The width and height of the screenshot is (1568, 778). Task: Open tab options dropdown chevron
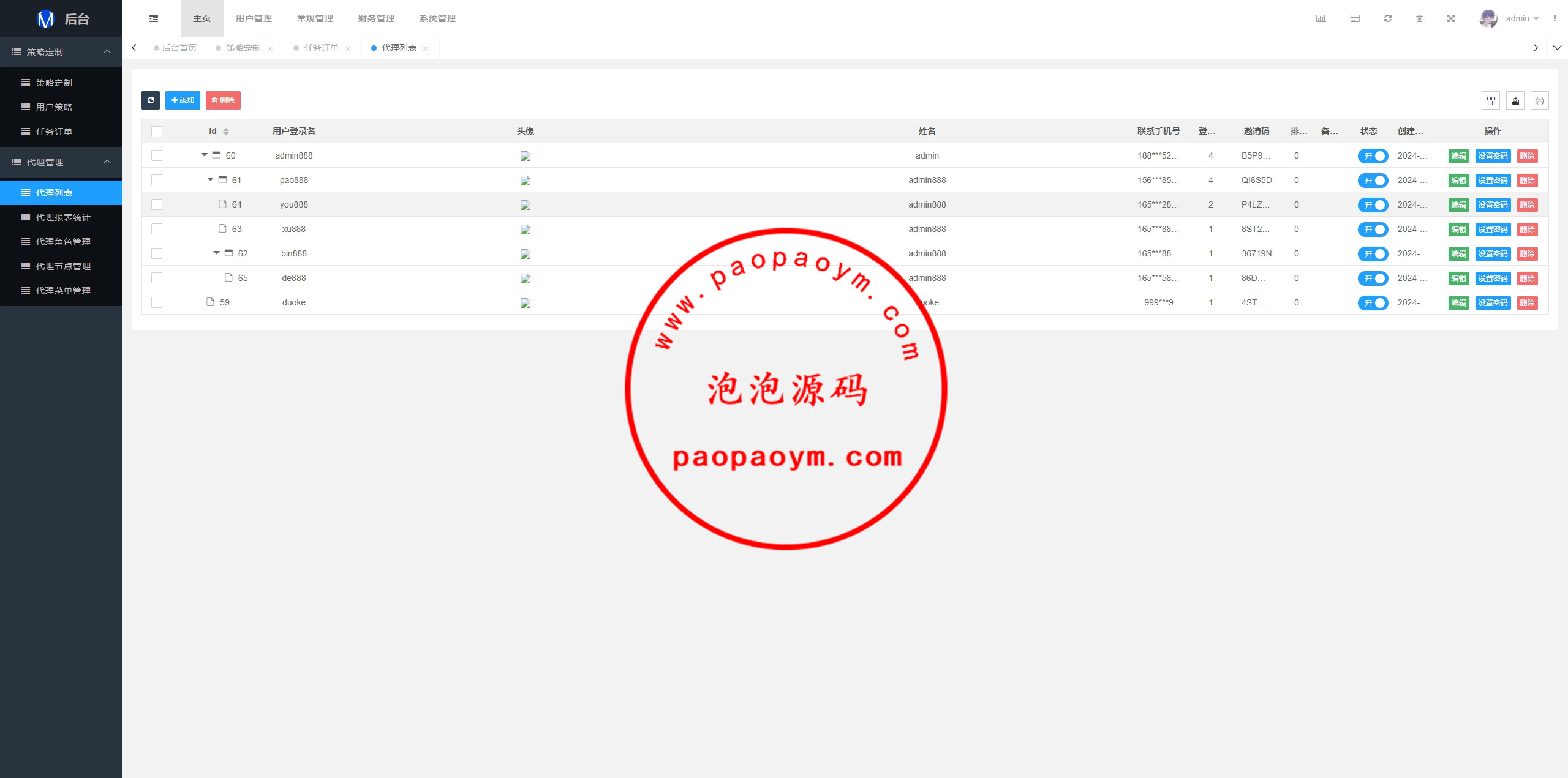tap(1556, 48)
